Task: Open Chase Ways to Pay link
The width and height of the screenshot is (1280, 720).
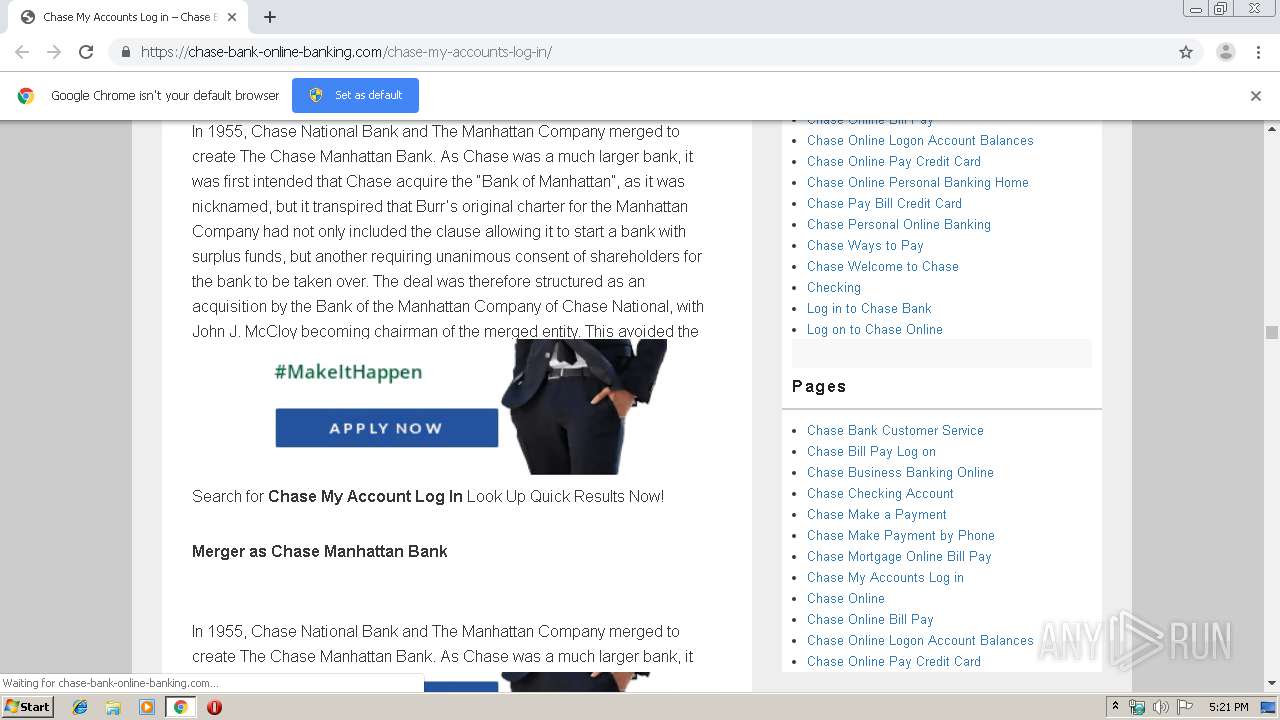Action: [865, 245]
